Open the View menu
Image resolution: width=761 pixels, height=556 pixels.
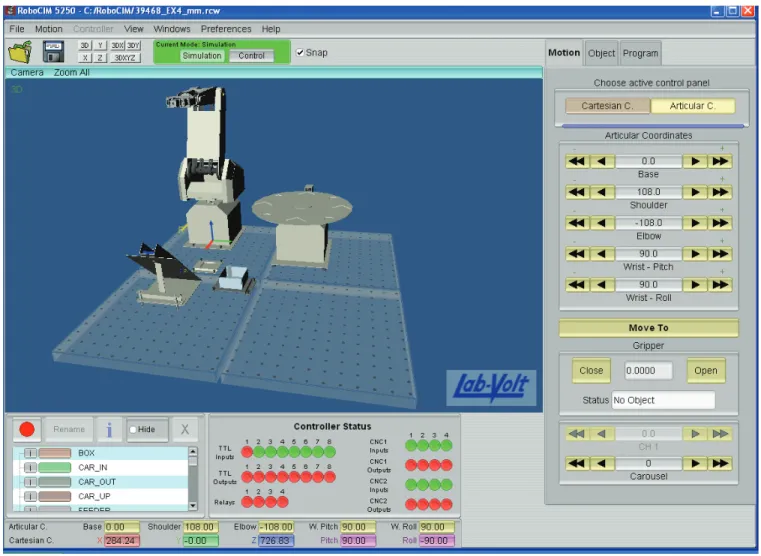tap(133, 29)
